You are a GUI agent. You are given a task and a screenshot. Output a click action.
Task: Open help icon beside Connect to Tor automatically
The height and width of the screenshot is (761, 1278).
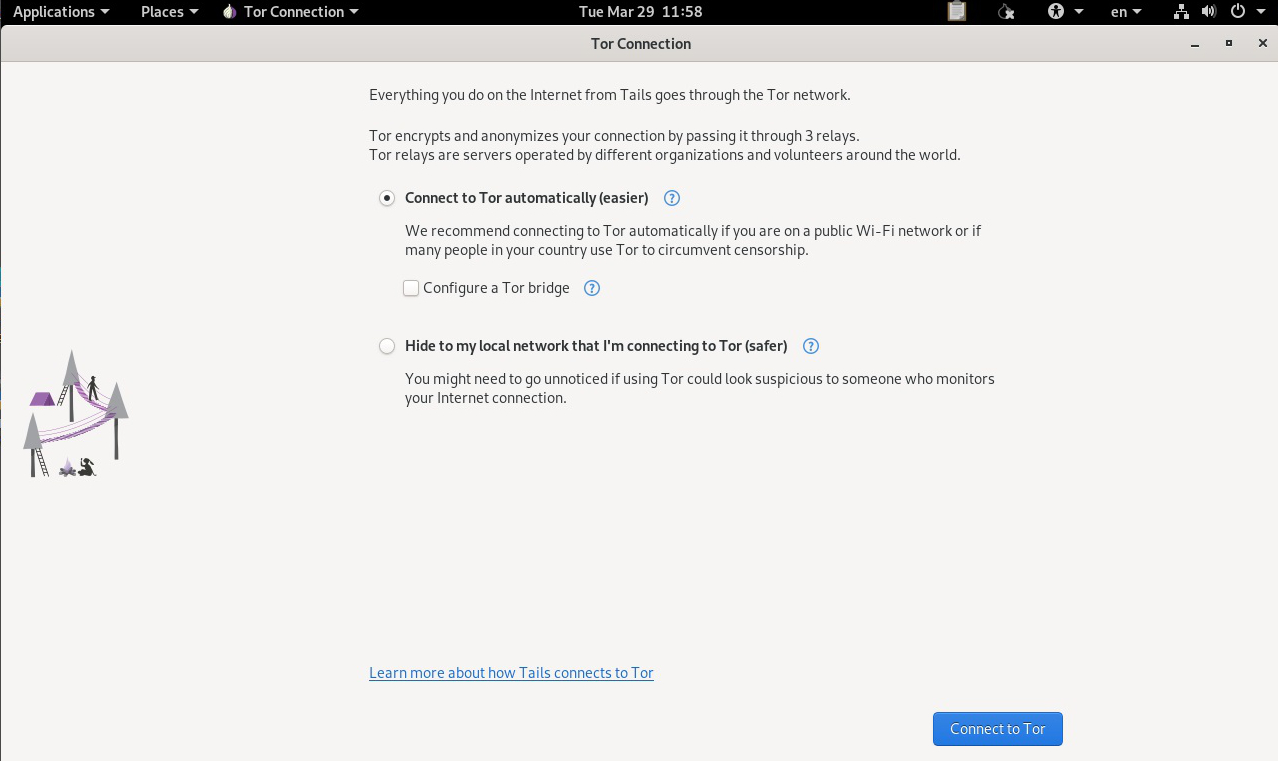[x=672, y=198]
